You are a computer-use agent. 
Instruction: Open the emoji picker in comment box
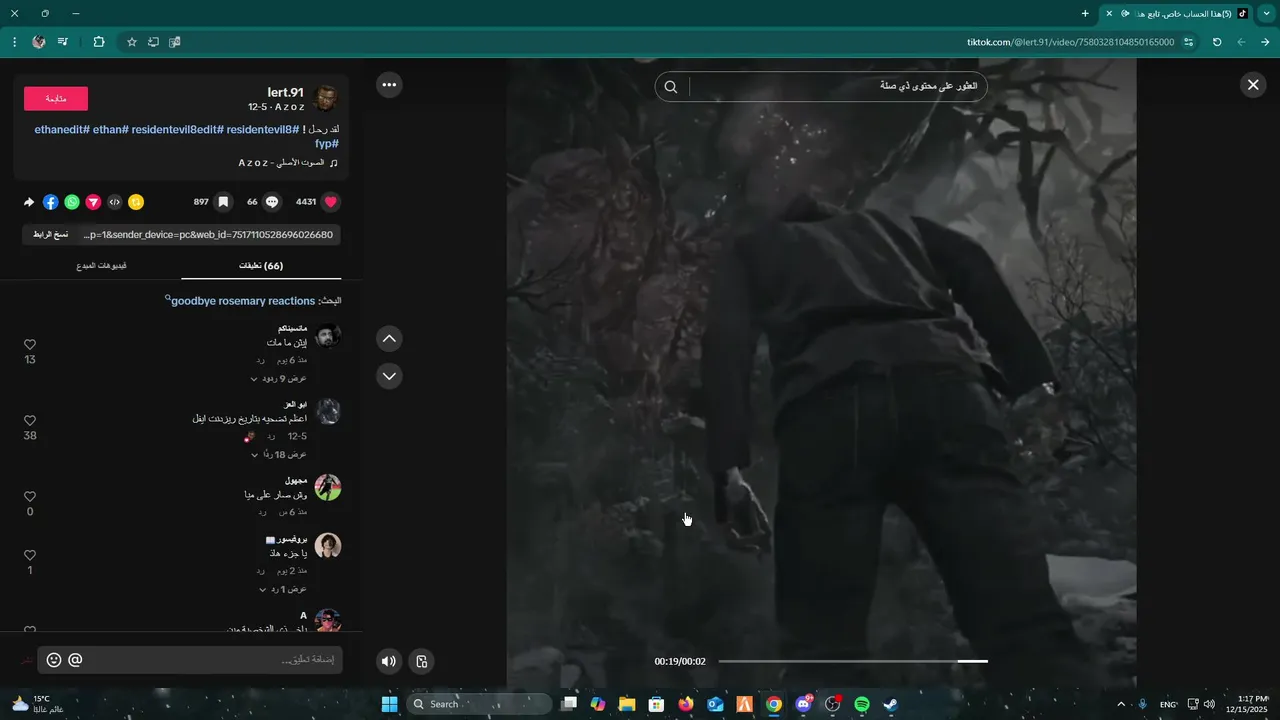(54, 660)
